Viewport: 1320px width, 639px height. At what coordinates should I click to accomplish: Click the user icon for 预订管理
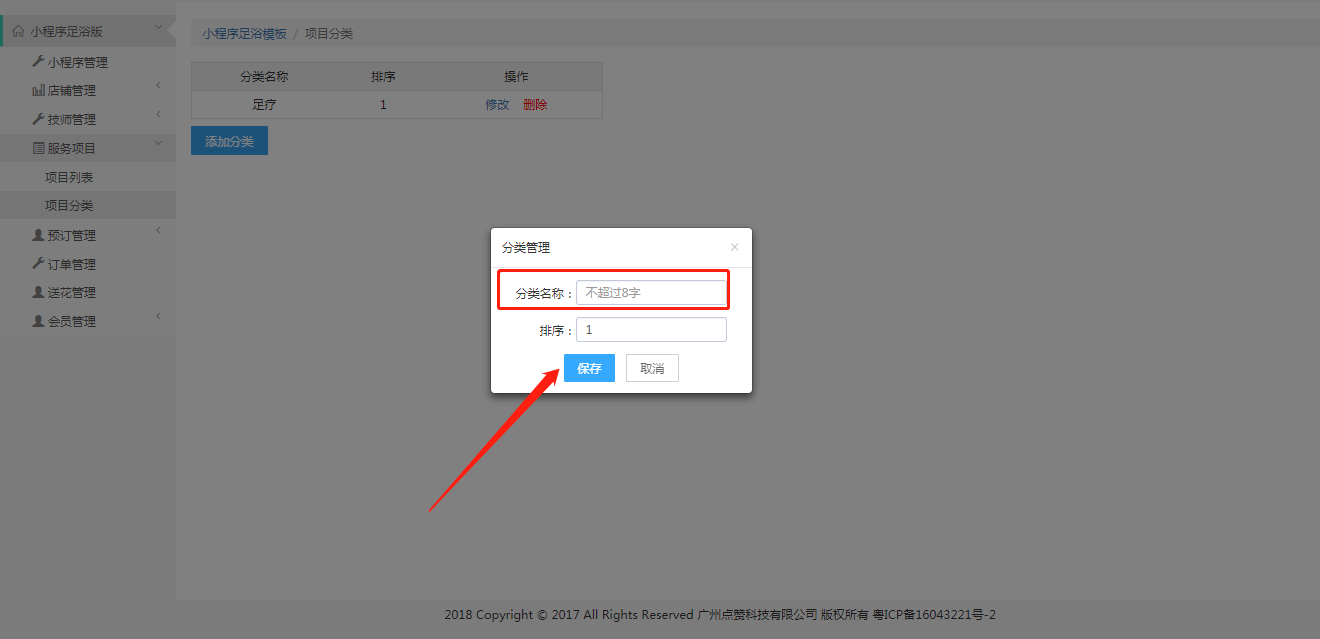point(38,236)
